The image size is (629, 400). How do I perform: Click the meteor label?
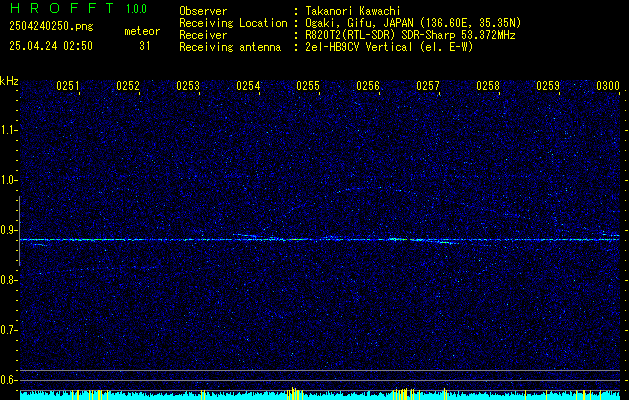tap(142, 31)
